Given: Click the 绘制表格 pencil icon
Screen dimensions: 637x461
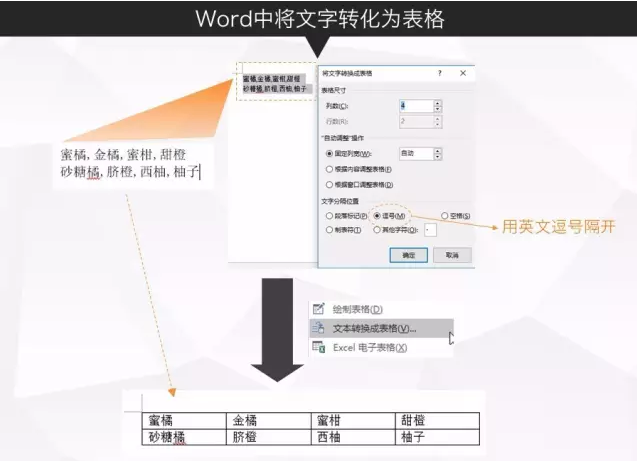Looking at the screenshot, I should 319,309.
